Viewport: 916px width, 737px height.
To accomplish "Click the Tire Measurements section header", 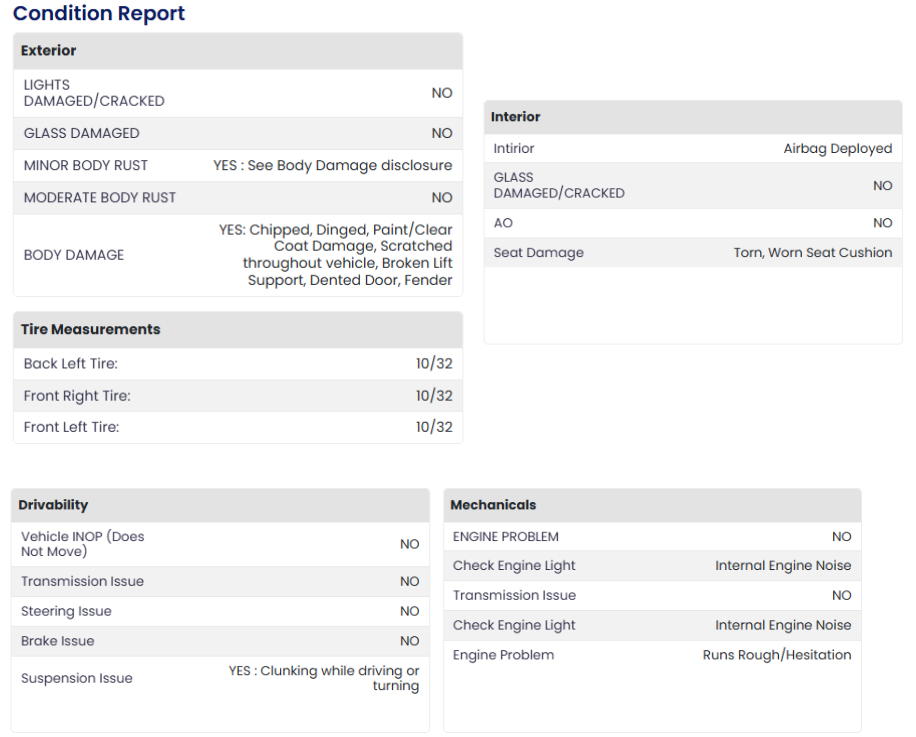I will [91, 329].
